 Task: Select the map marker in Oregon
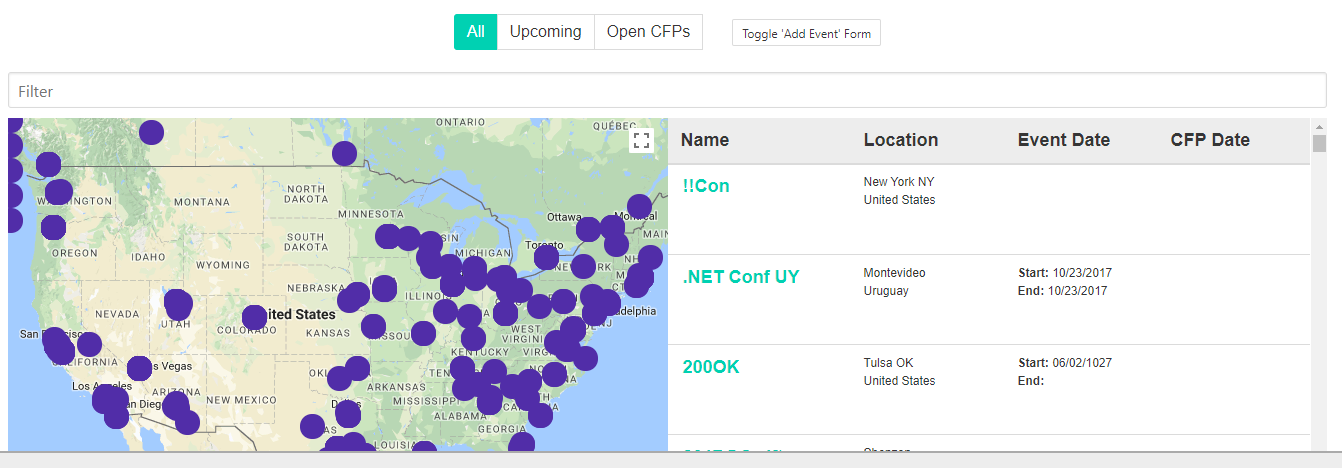(53, 227)
